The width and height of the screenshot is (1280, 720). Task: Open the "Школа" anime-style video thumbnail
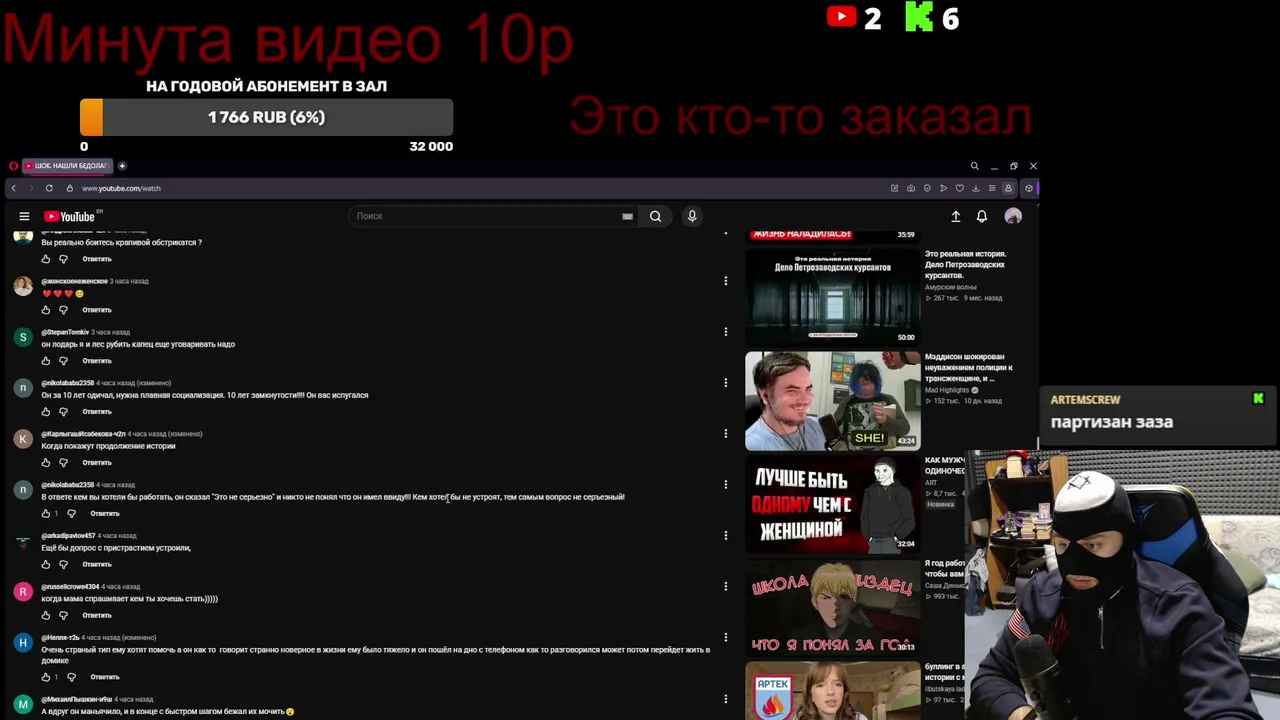click(x=832, y=607)
